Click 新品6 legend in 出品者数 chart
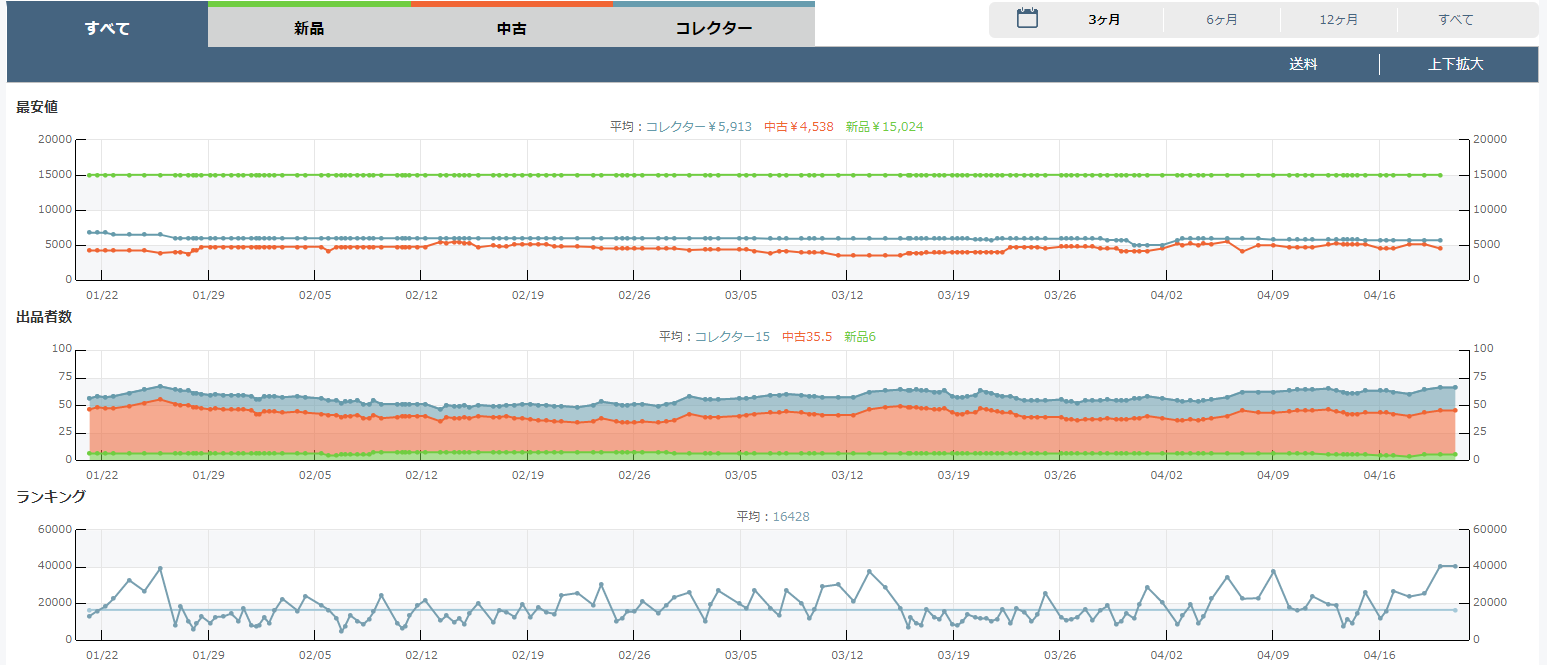Screen dimensions: 1547x665 tap(859, 337)
